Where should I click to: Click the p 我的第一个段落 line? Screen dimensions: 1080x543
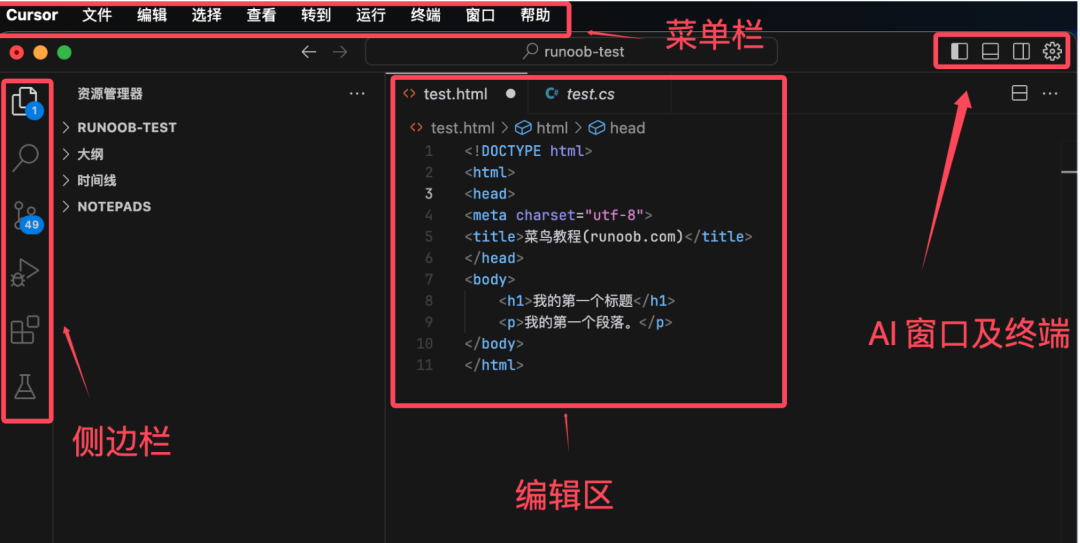[x=585, y=322]
